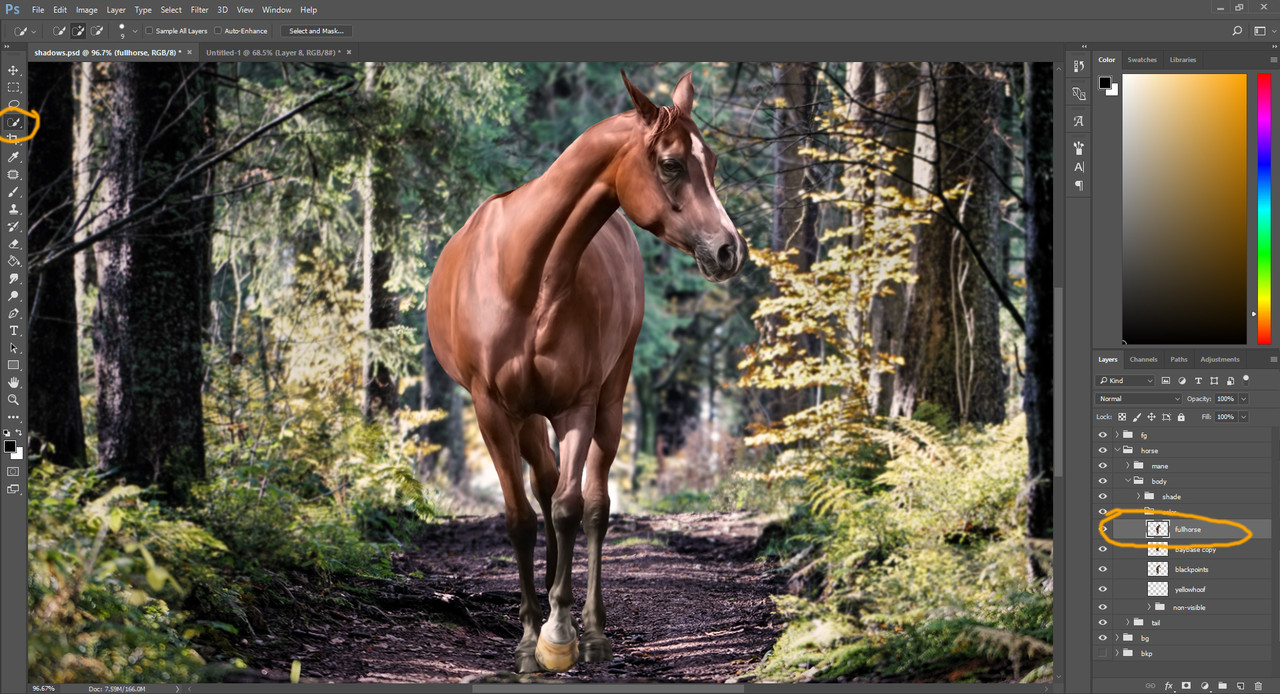Select the Rectangular Marquee tool
This screenshot has height=694, width=1280.
(x=13, y=88)
